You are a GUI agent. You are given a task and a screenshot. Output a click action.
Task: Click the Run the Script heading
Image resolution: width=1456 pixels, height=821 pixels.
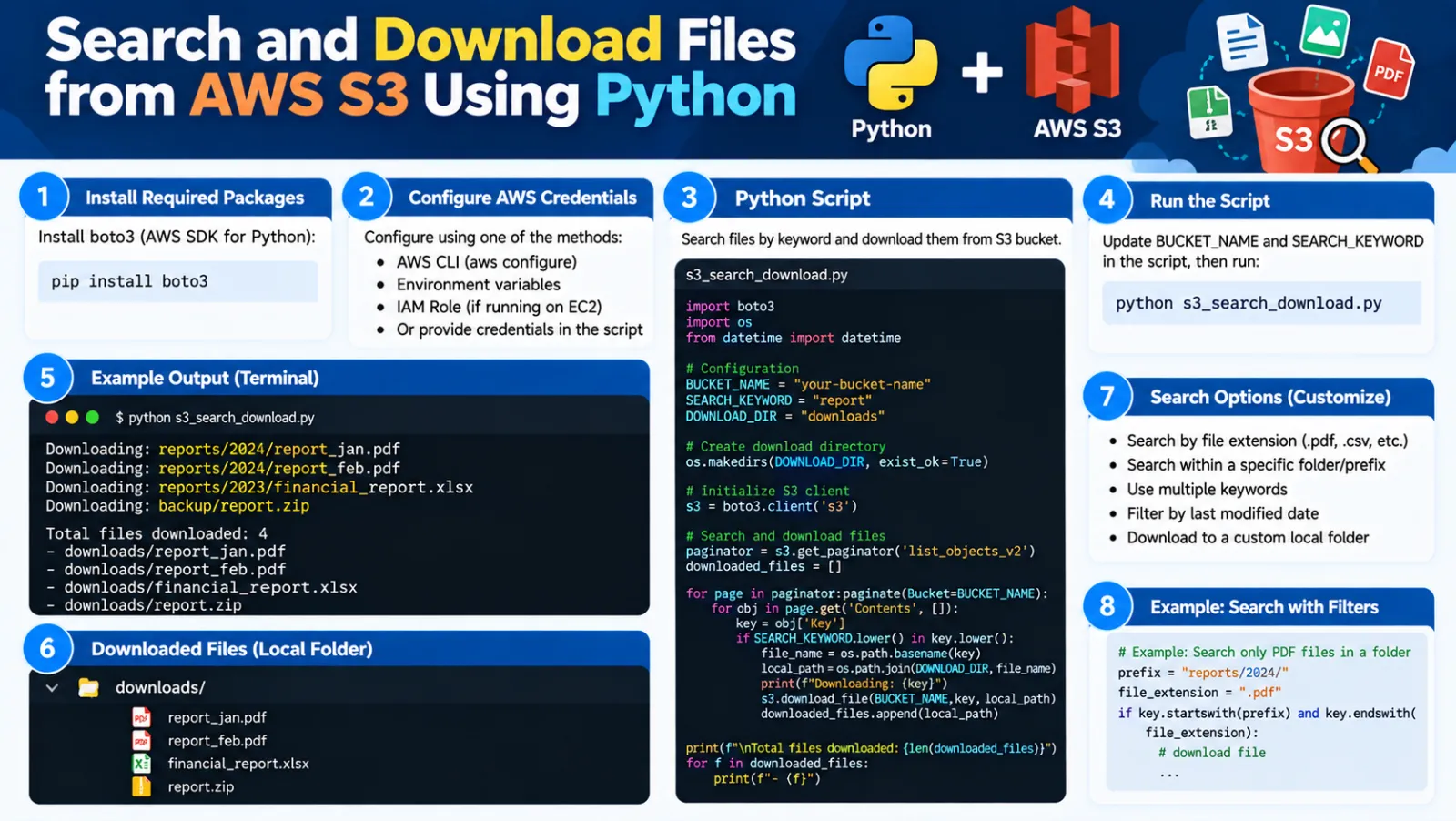(1209, 201)
